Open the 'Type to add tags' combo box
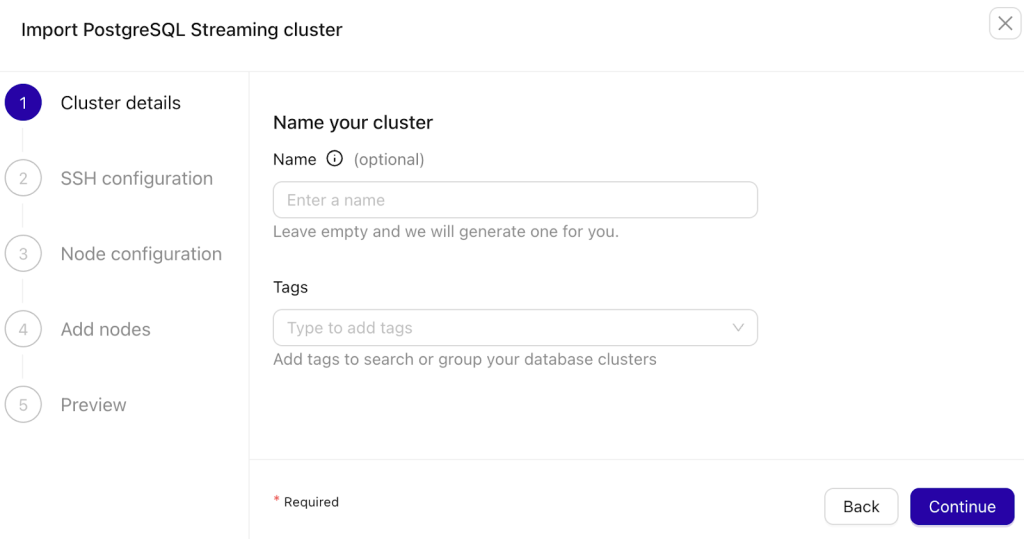 [500, 328]
